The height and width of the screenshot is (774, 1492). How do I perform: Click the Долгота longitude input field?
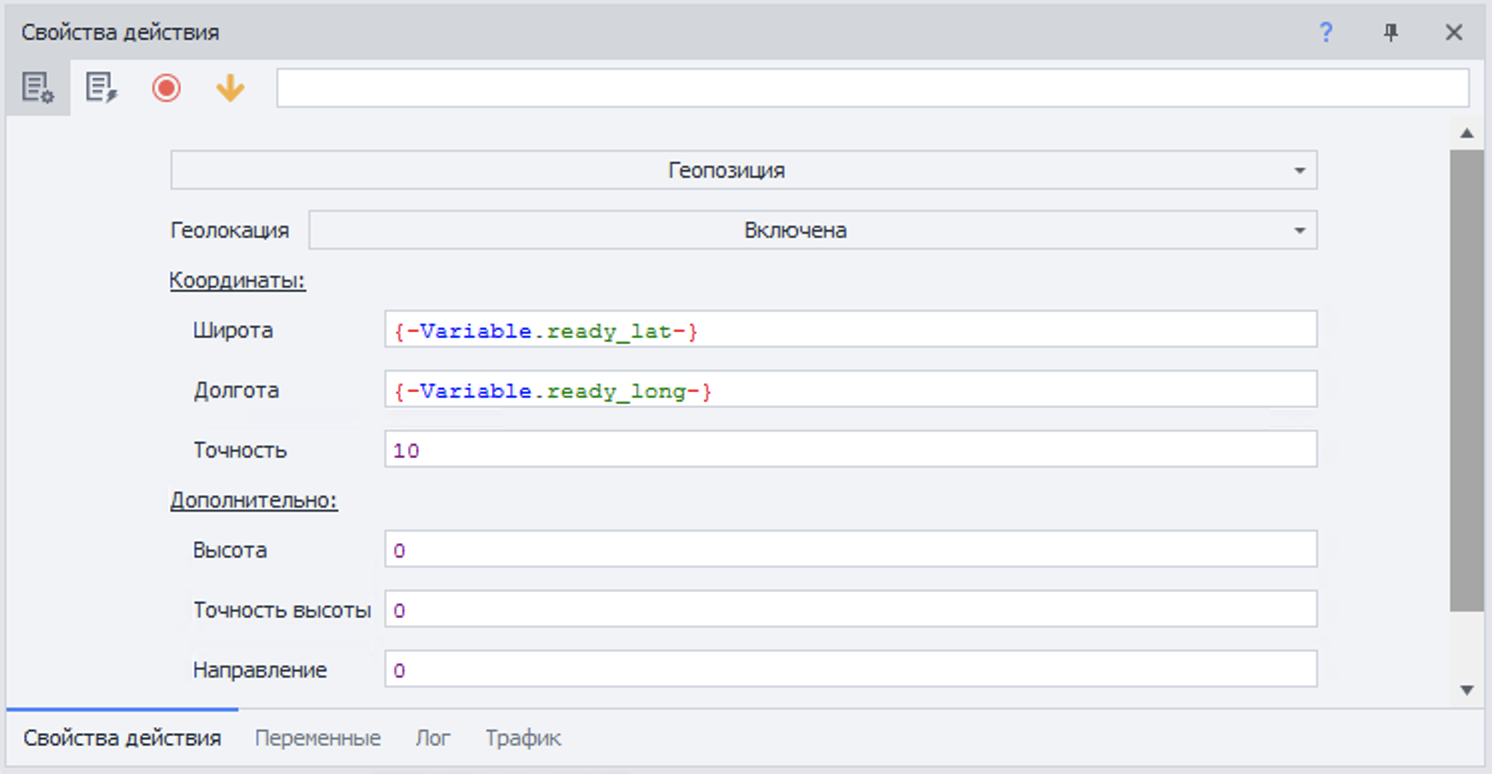pyautogui.click(x=850, y=390)
